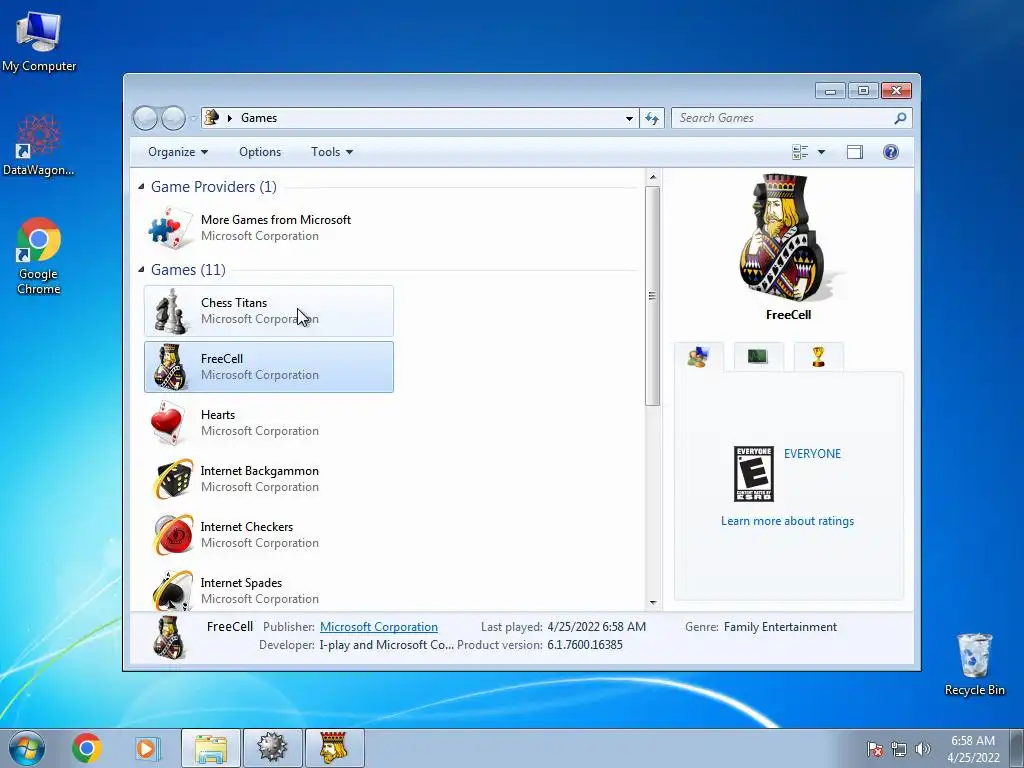Viewport: 1024px width, 768px height.
Task: Select the Hearts title text
Action: coord(217,415)
